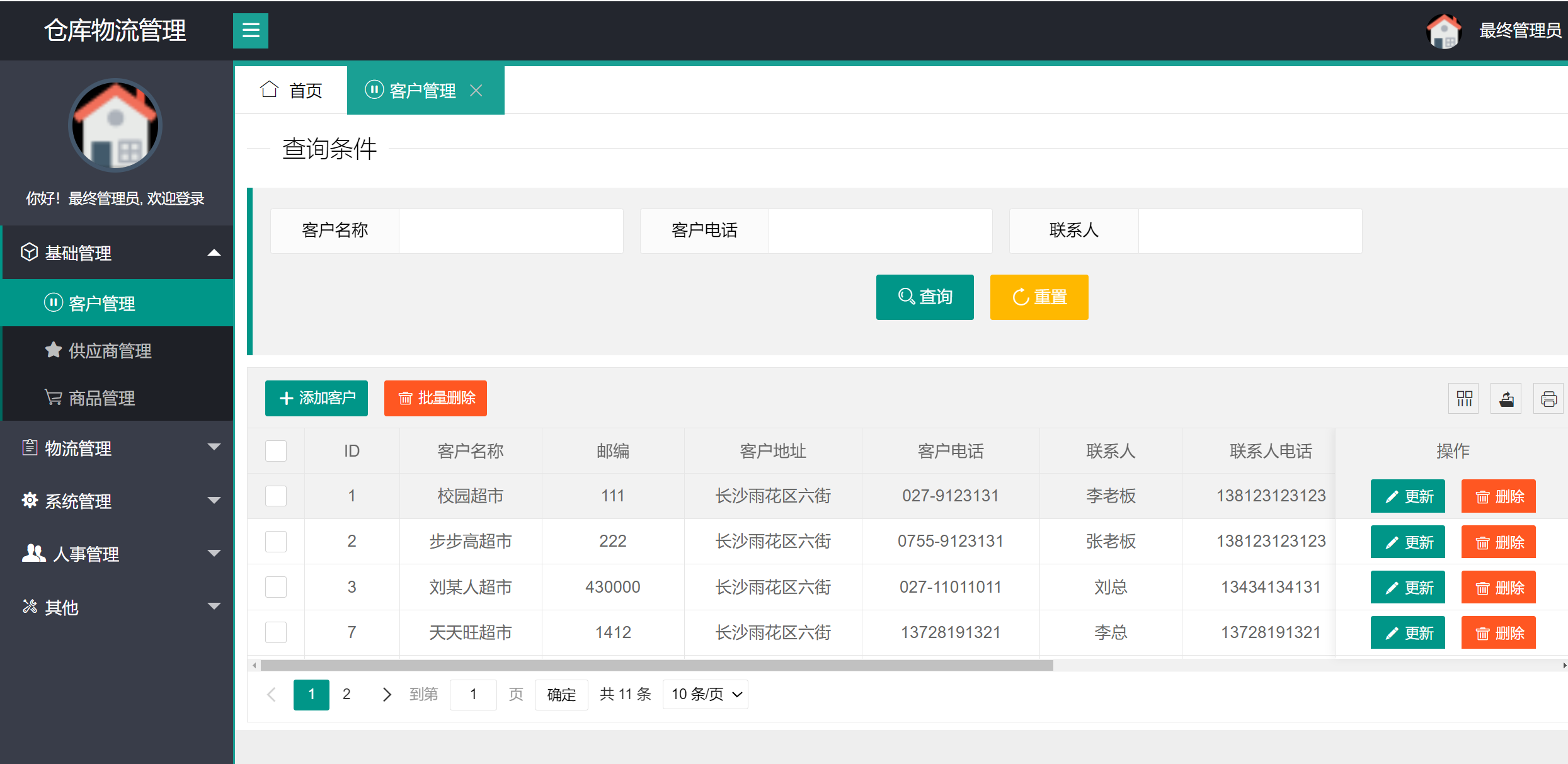This screenshot has width=1568, height=764.
Task: Update the 刘某人超市 row
Action: click(x=1408, y=587)
